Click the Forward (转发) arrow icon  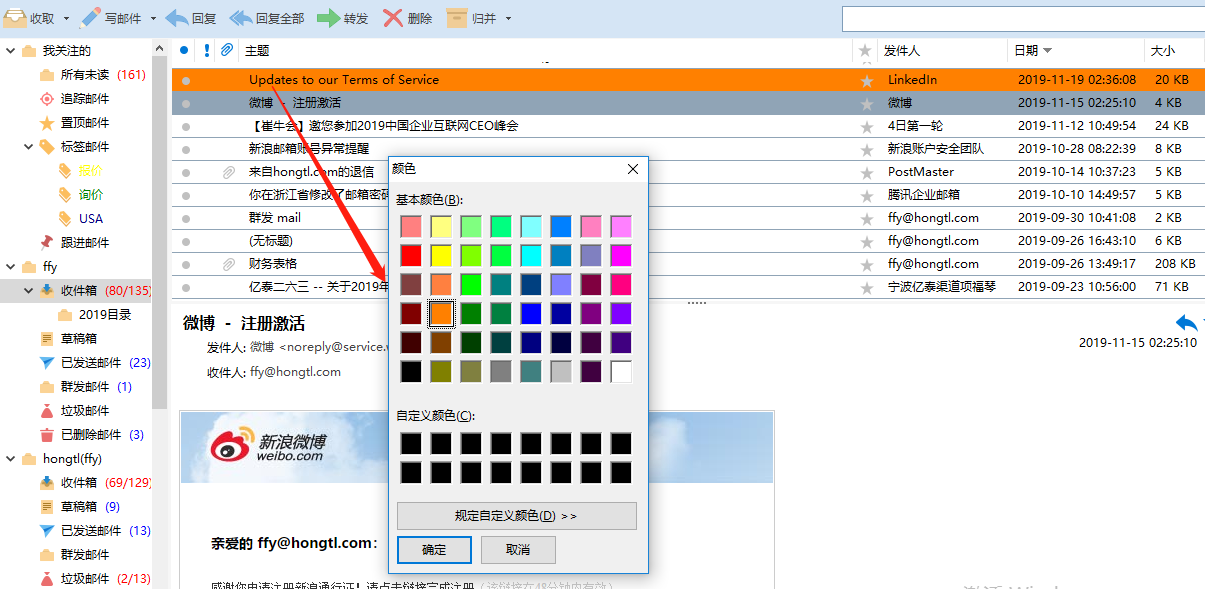point(328,18)
